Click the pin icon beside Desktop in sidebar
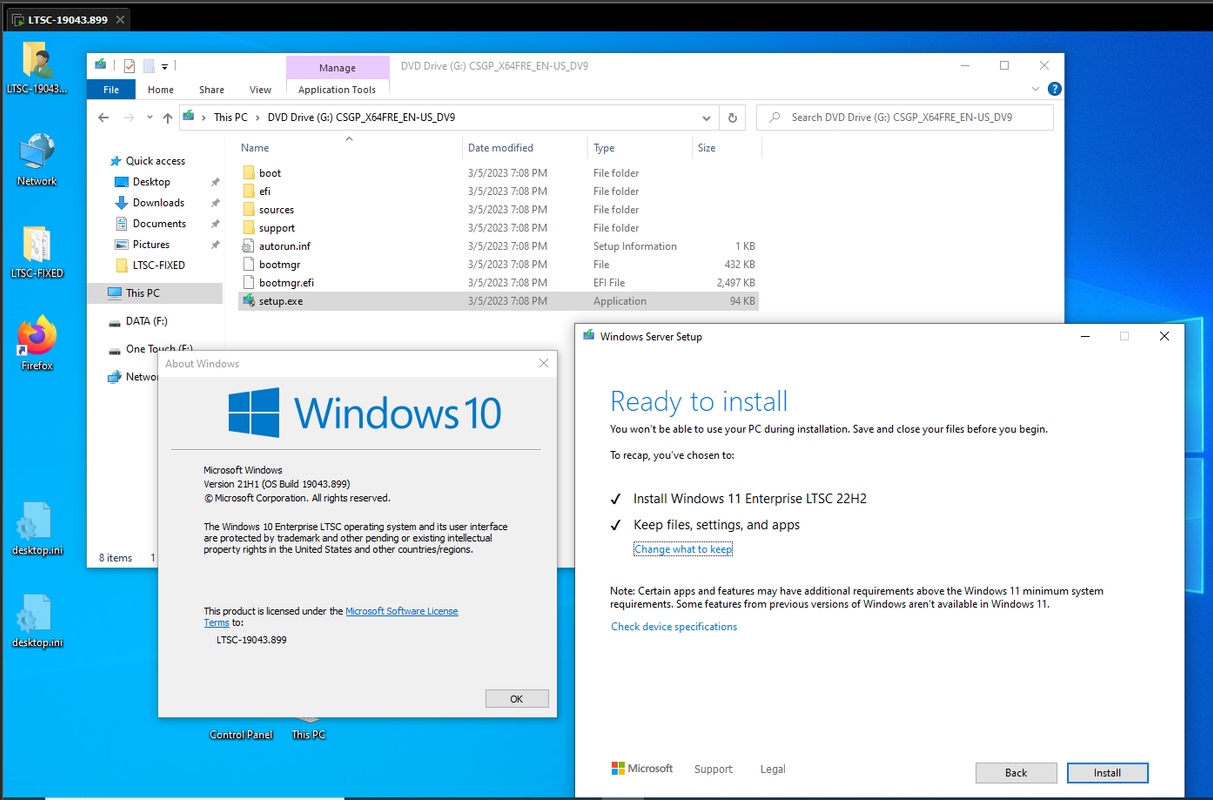1213x800 pixels. click(215, 182)
